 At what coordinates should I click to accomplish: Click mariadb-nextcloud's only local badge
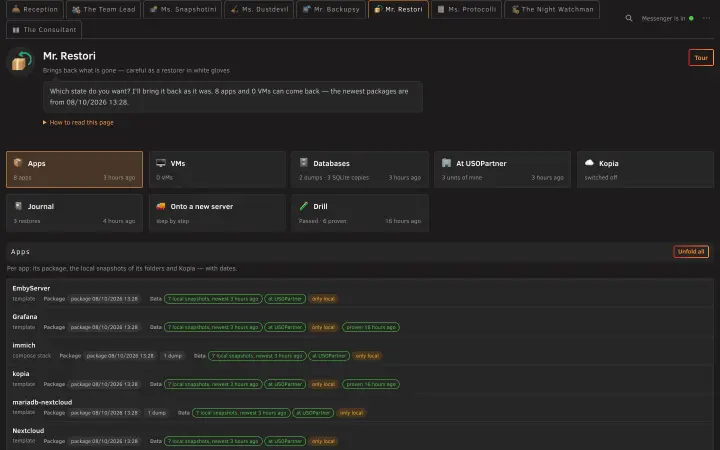pos(351,413)
